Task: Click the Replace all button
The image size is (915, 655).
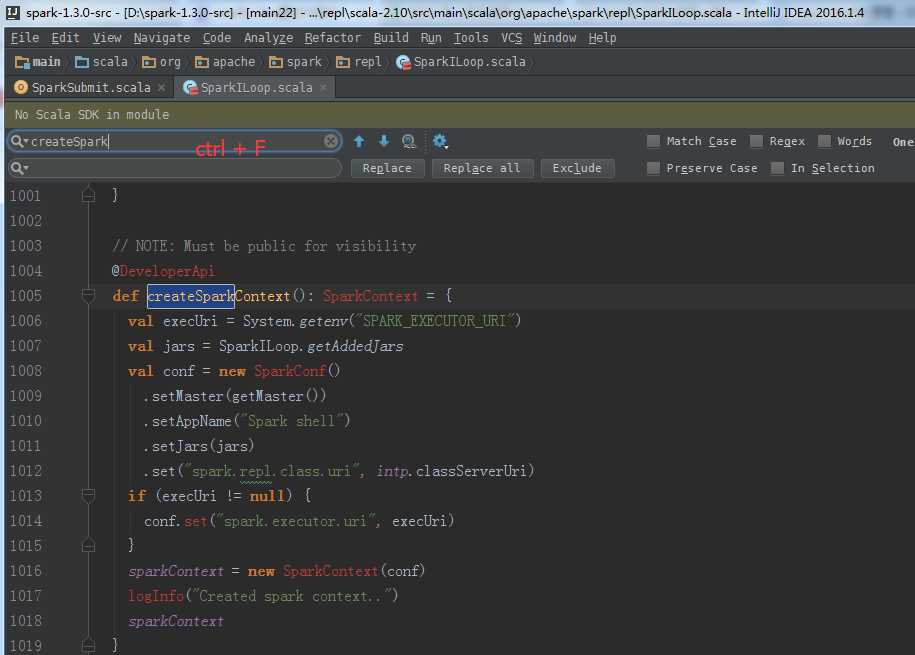Action: [482, 168]
